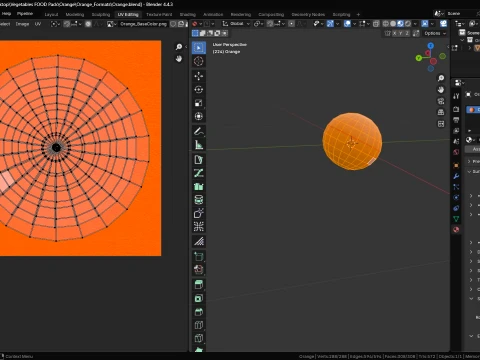Select the Transform tool icon

pos(199,116)
